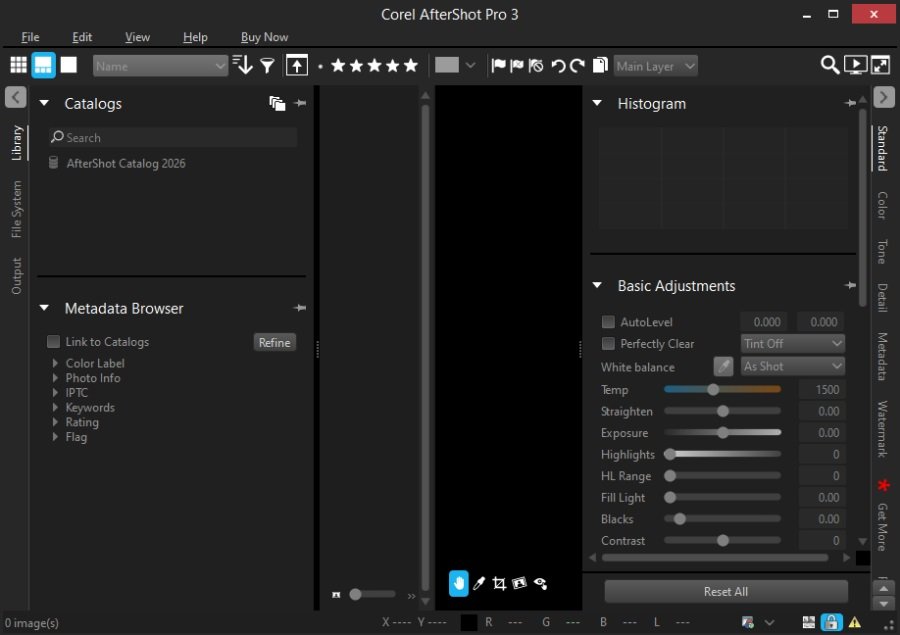The image size is (900, 635).
Task: Expand the Photo Info tree node
Action: tap(55, 378)
